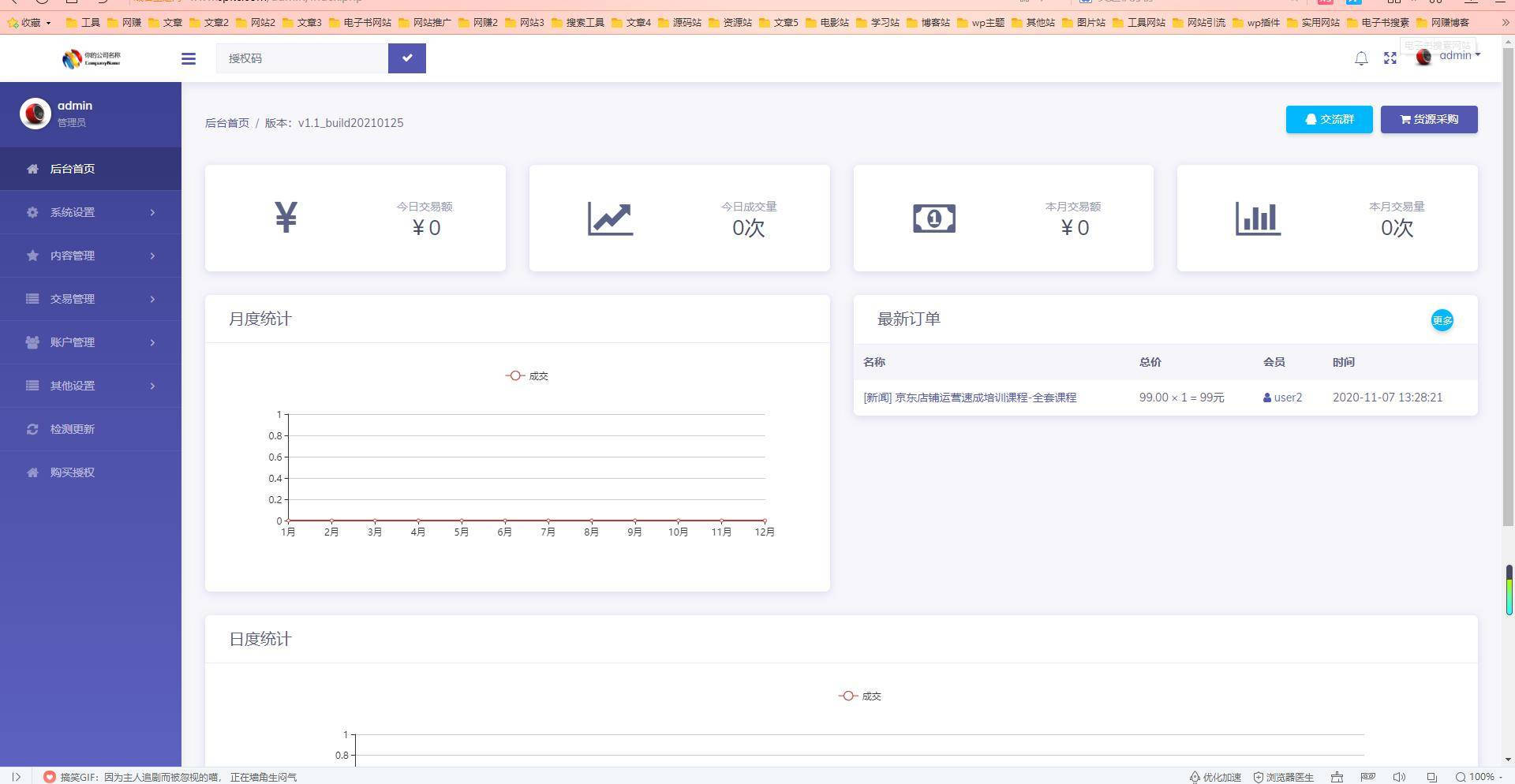Show more bookmarks with double chevron
This screenshot has height=784, width=1515.
1505,23
